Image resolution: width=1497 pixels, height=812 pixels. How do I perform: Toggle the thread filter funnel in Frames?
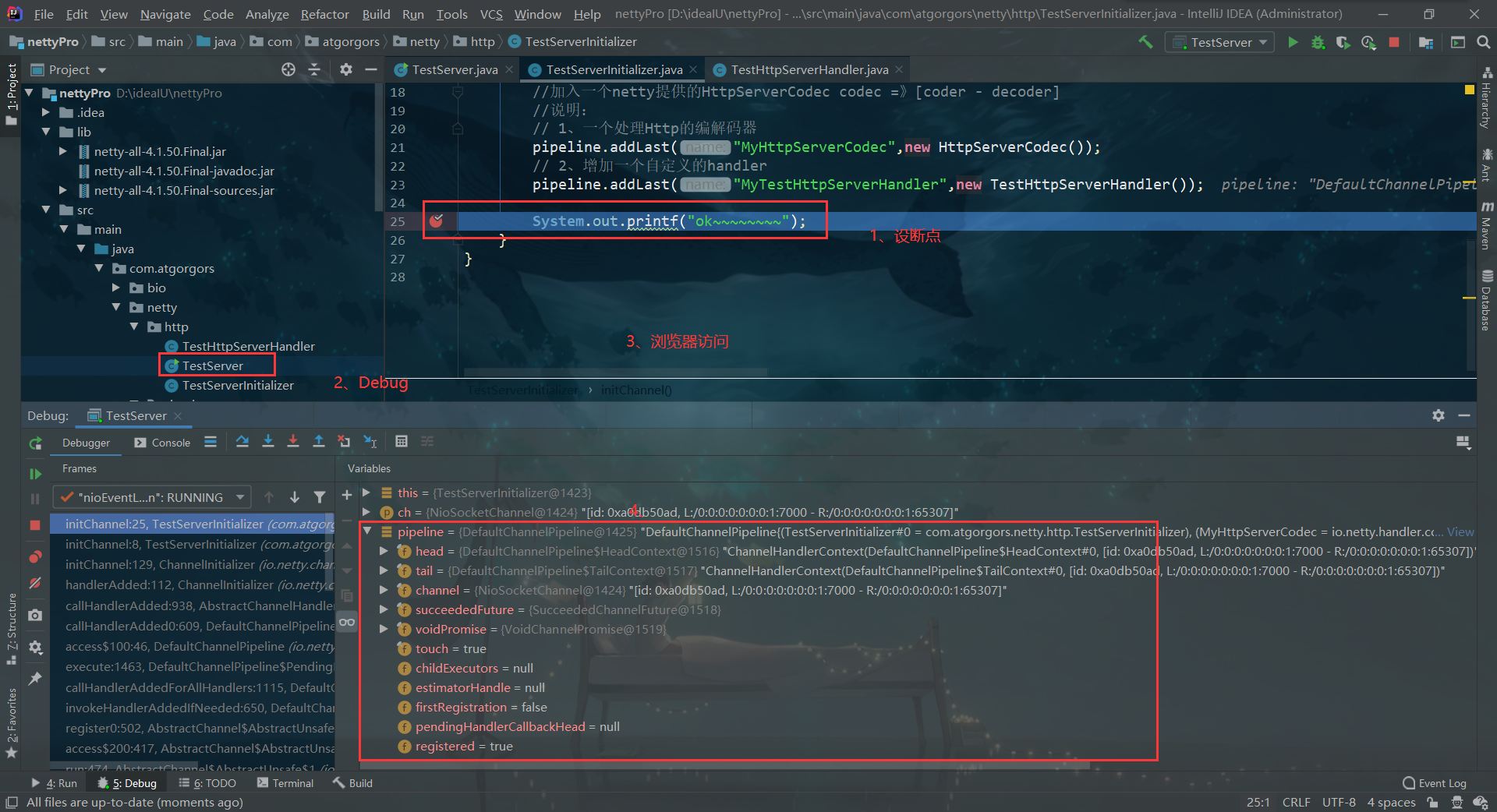320,497
